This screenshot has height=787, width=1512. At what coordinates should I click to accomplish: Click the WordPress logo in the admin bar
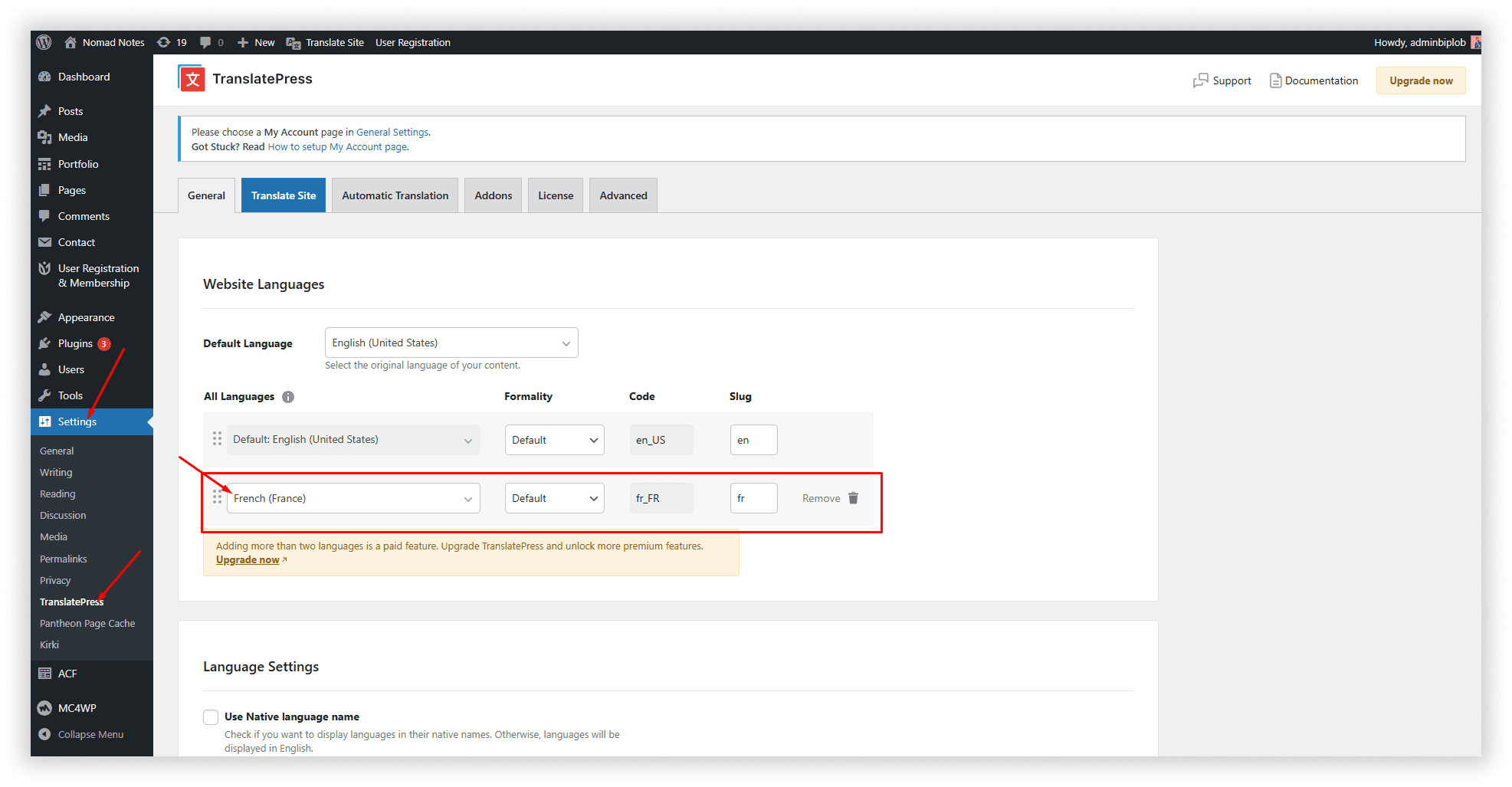coord(44,42)
